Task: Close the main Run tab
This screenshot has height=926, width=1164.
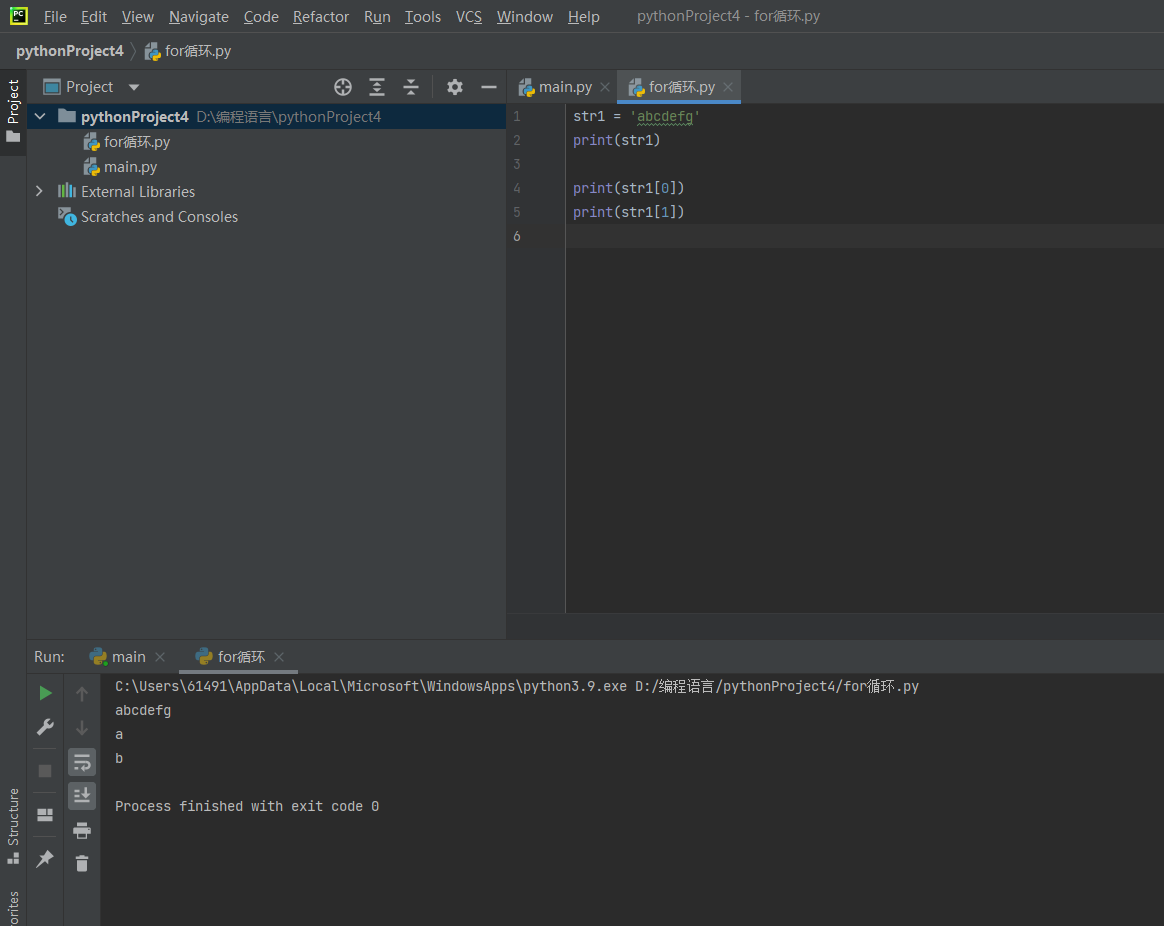Action: pos(160,656)
